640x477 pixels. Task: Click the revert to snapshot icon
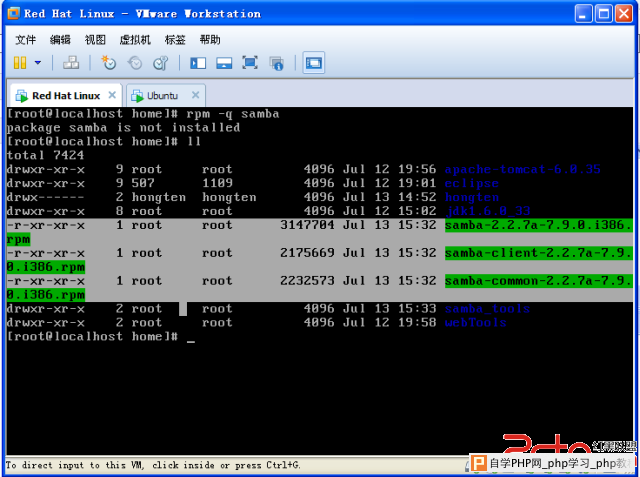tap(134, 63)
